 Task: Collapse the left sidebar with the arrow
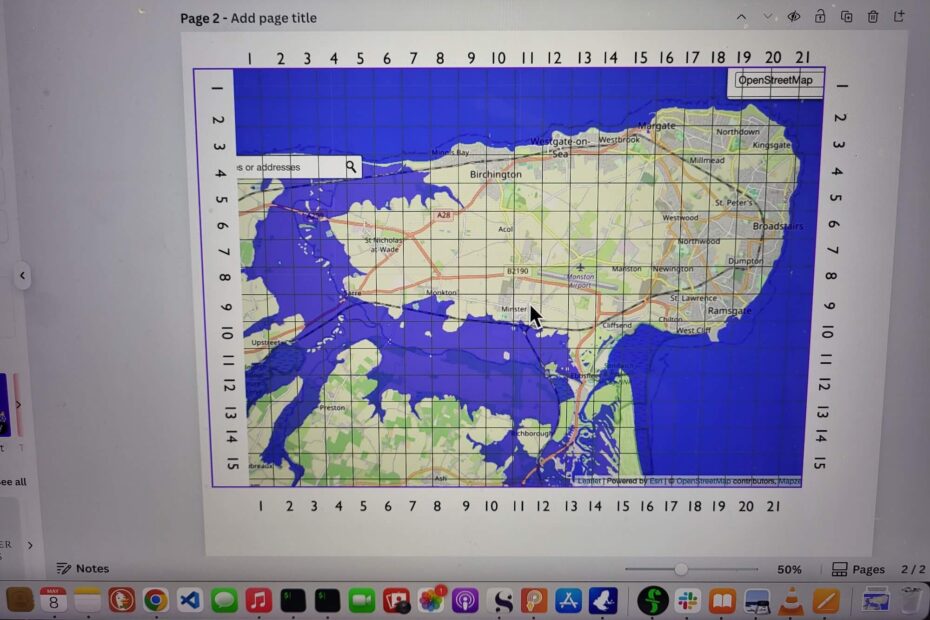[22, 276]
